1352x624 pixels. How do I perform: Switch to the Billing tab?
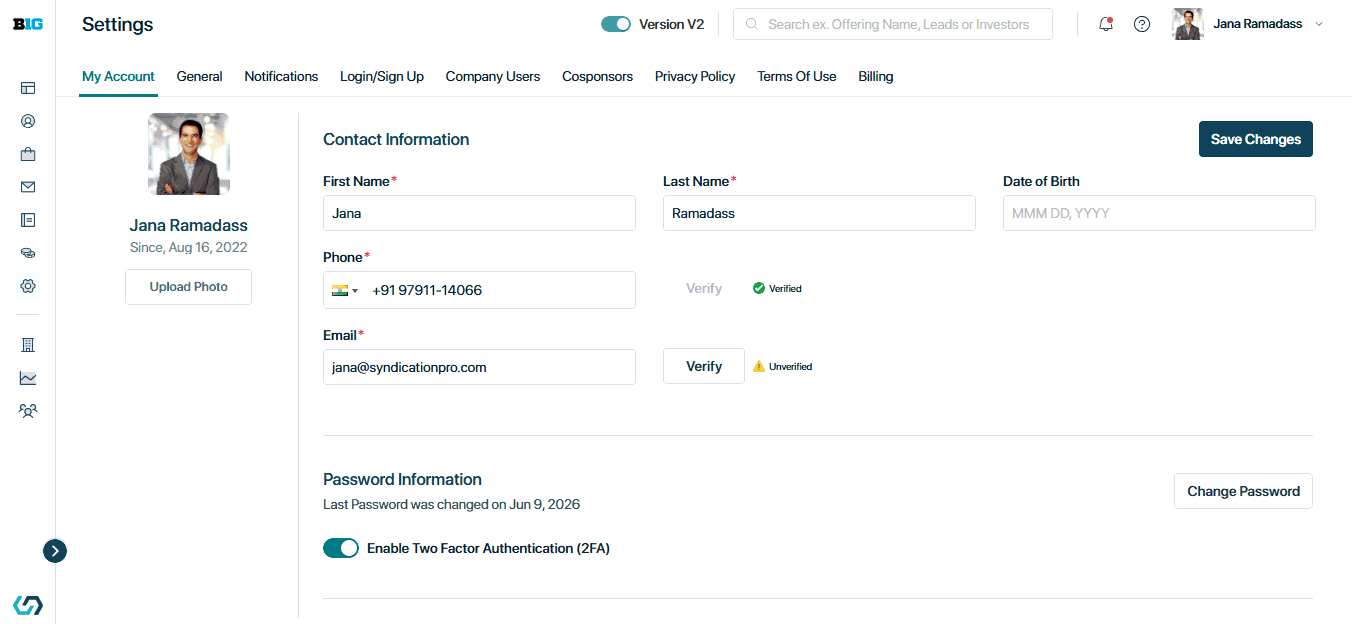876,76
